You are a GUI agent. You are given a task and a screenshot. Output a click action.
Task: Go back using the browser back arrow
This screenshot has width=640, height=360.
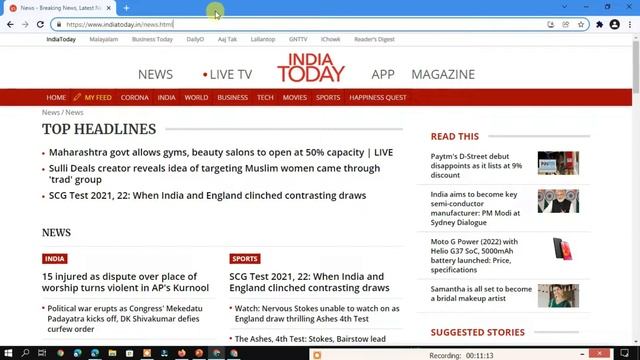[x=10, y=24]
